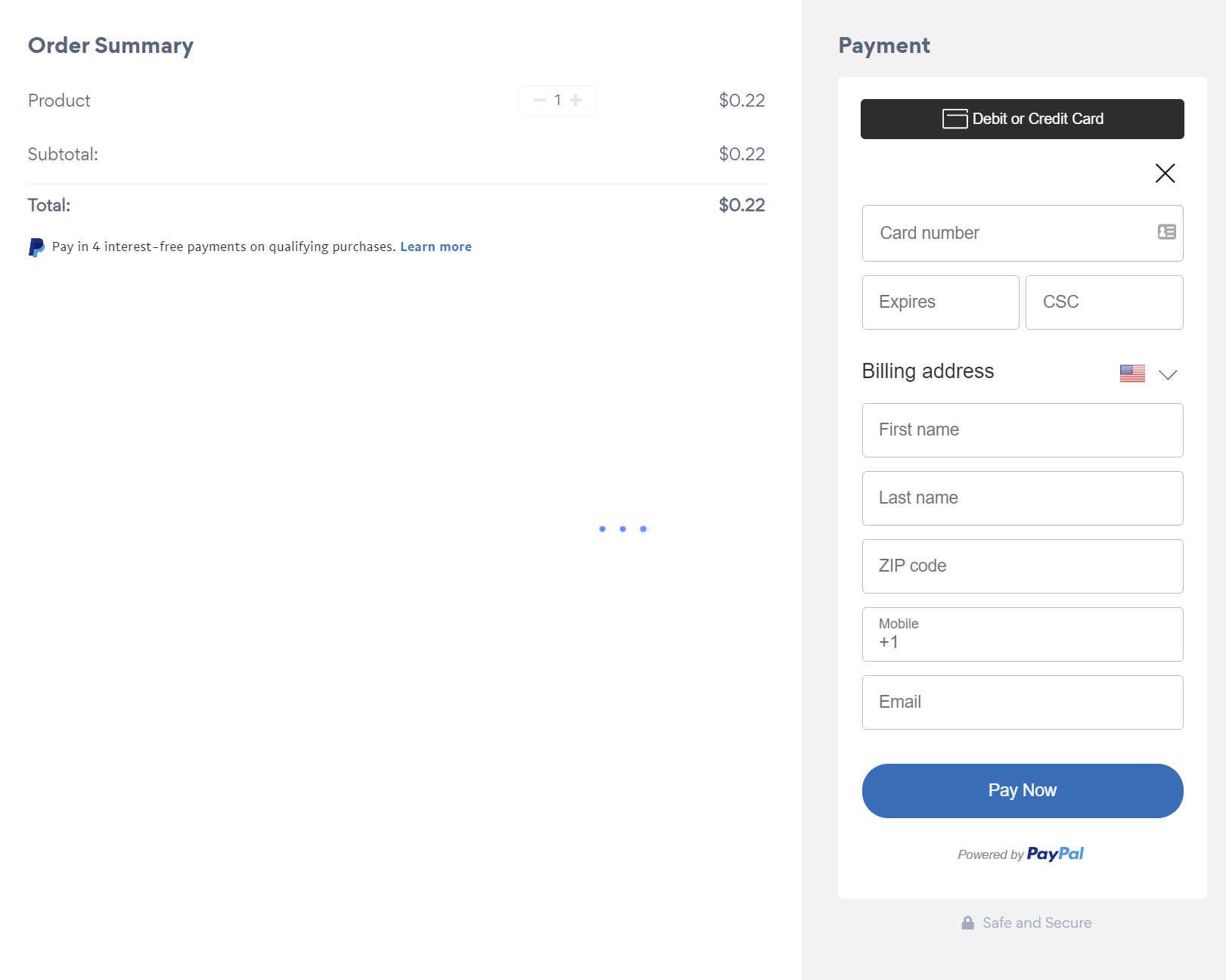Expand the billing country chevron

(1168, 374)
